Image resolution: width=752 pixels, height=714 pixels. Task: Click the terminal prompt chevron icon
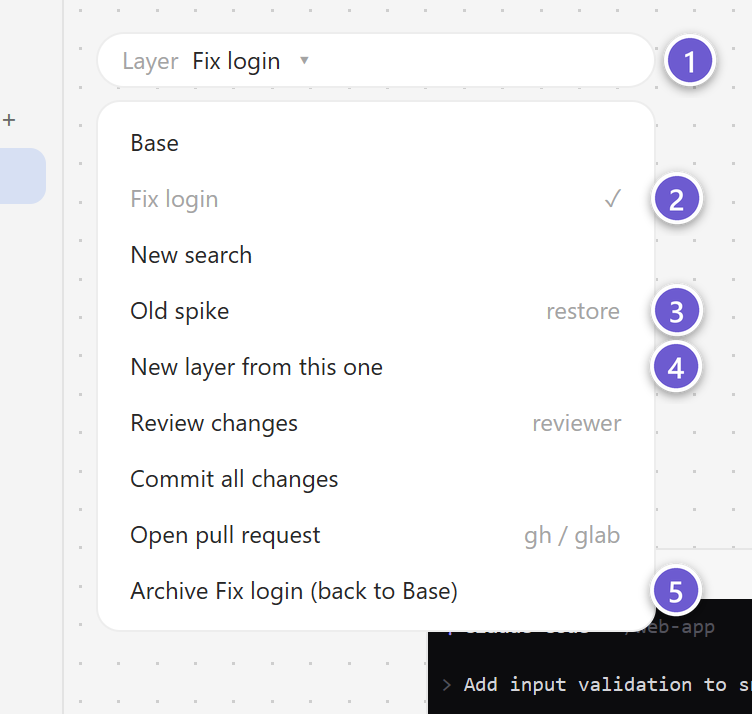click(446, 685)
